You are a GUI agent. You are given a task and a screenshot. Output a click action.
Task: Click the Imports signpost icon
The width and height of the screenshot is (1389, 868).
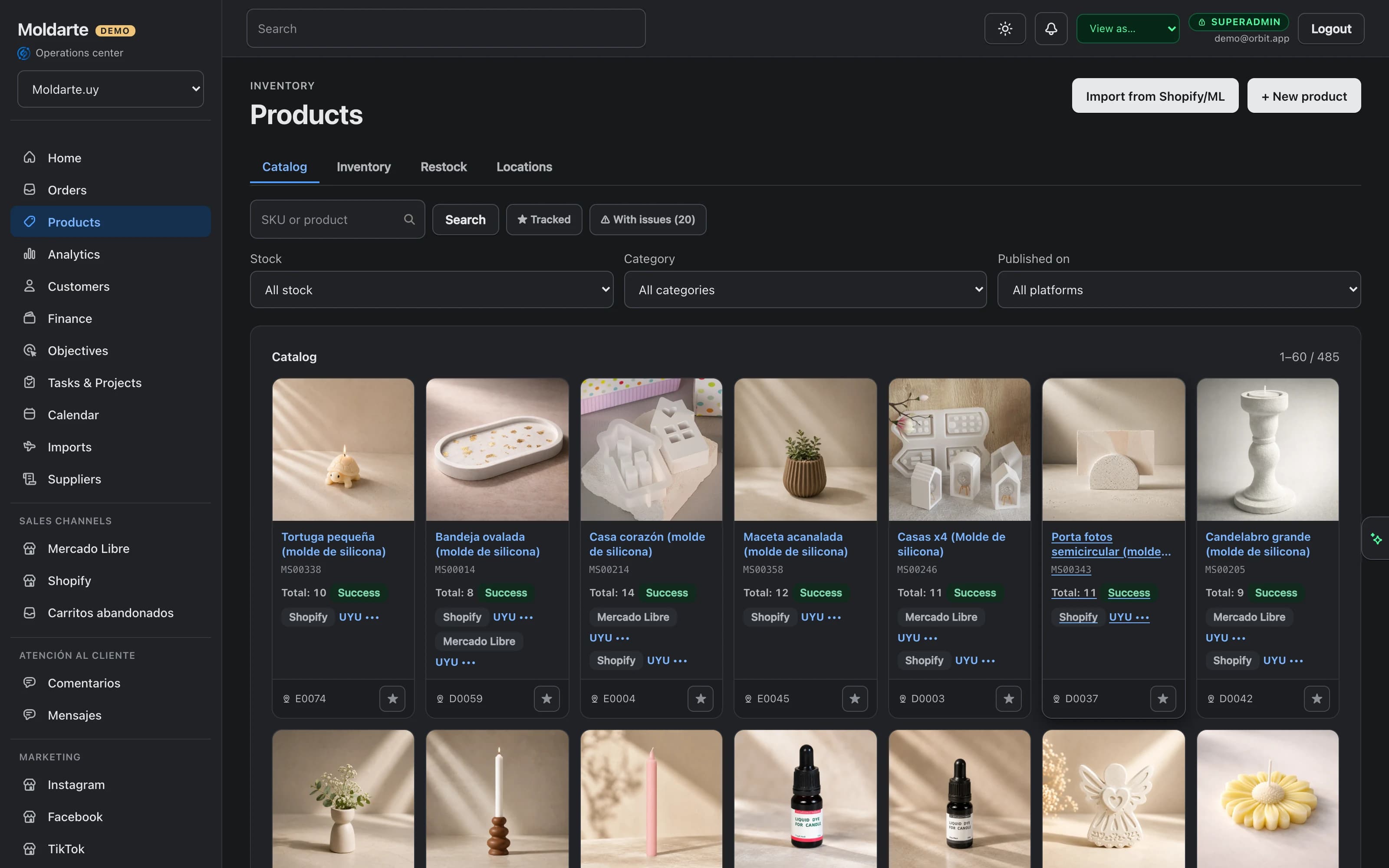tap(30, 447)
